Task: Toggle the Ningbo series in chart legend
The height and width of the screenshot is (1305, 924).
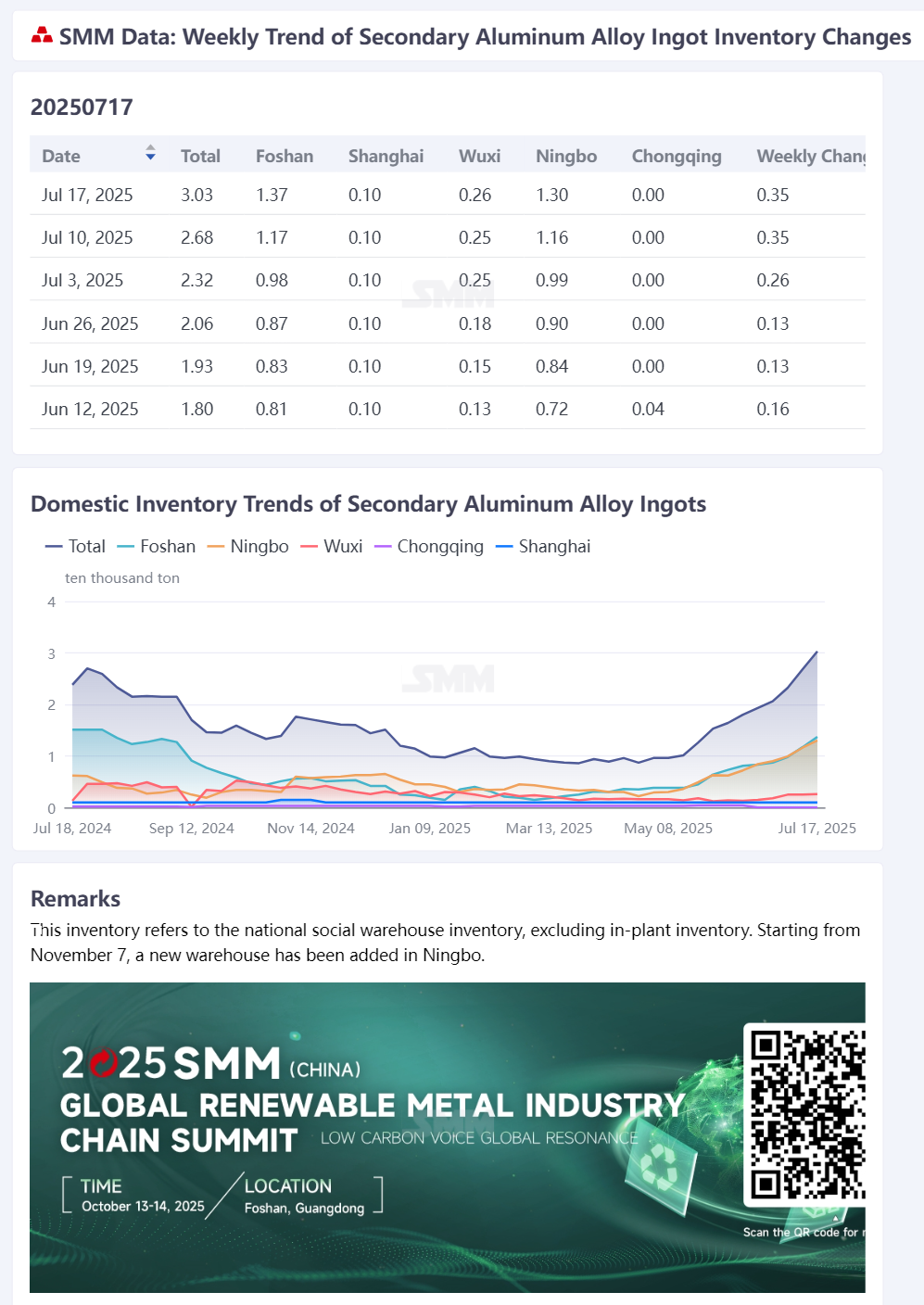Action: (x=248, y=546)
